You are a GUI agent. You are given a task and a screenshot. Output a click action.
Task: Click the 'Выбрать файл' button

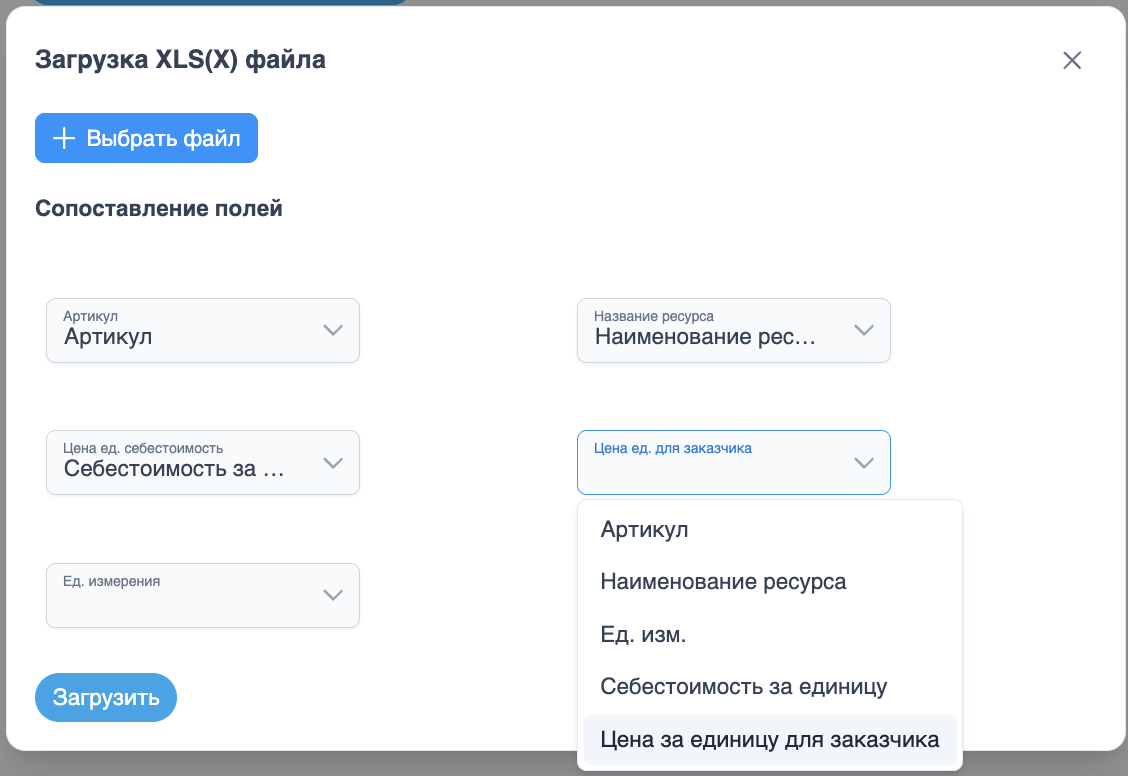point(146,138)
